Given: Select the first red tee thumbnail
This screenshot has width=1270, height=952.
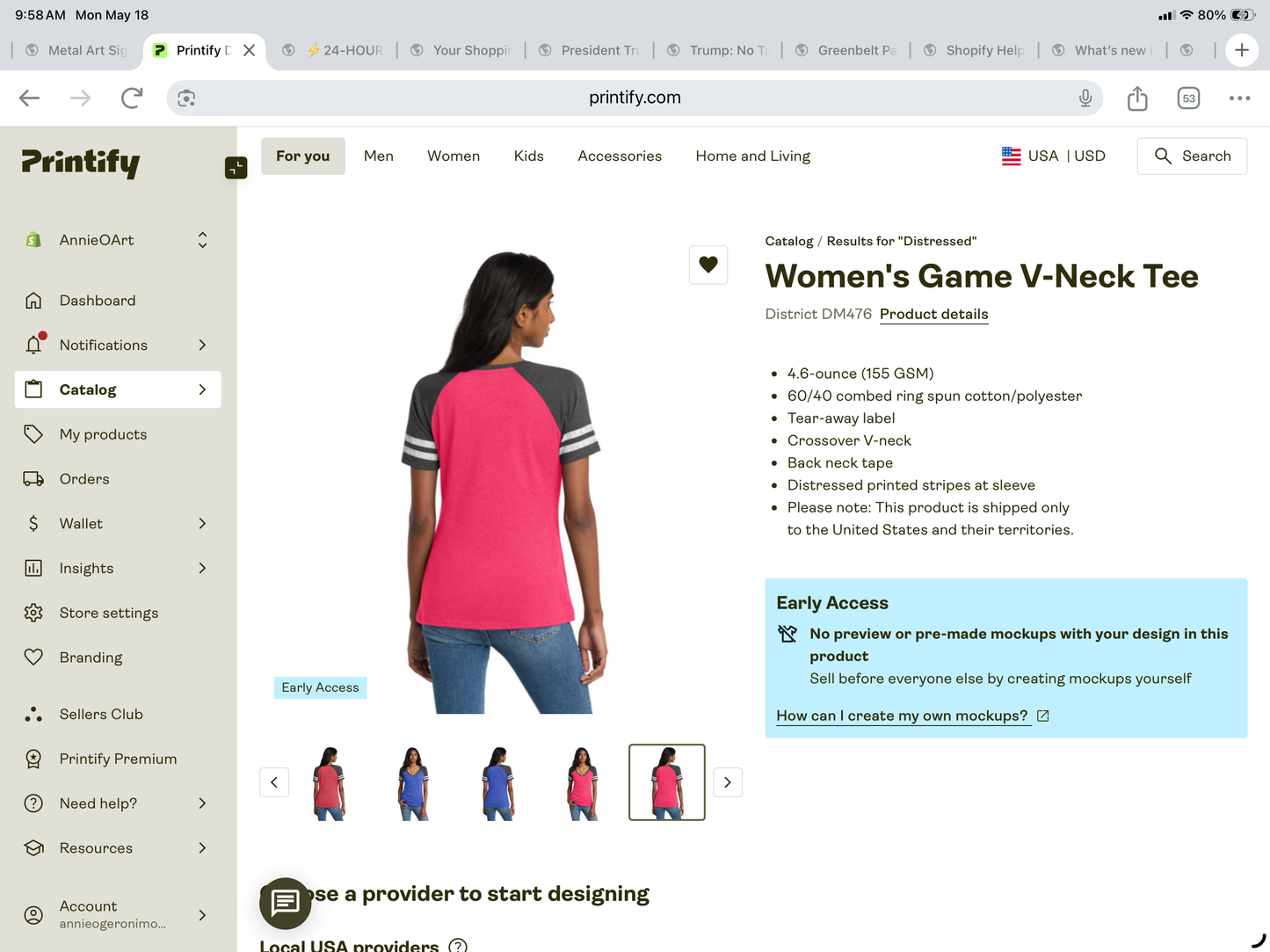Looking at the screenshot, I should click(330, 783).
